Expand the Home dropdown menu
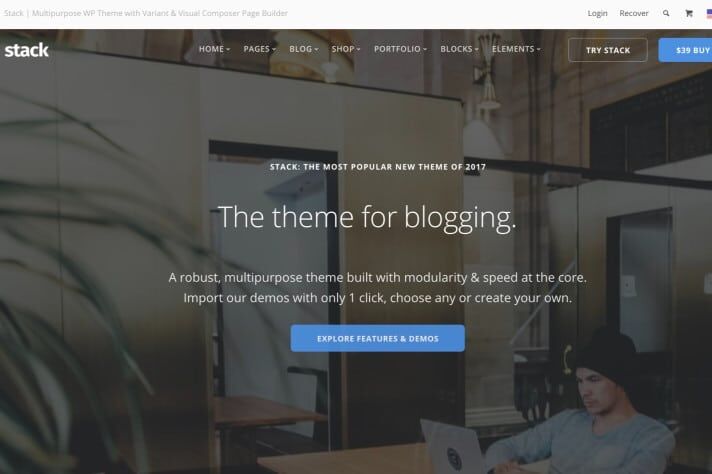 coord(214,49)
